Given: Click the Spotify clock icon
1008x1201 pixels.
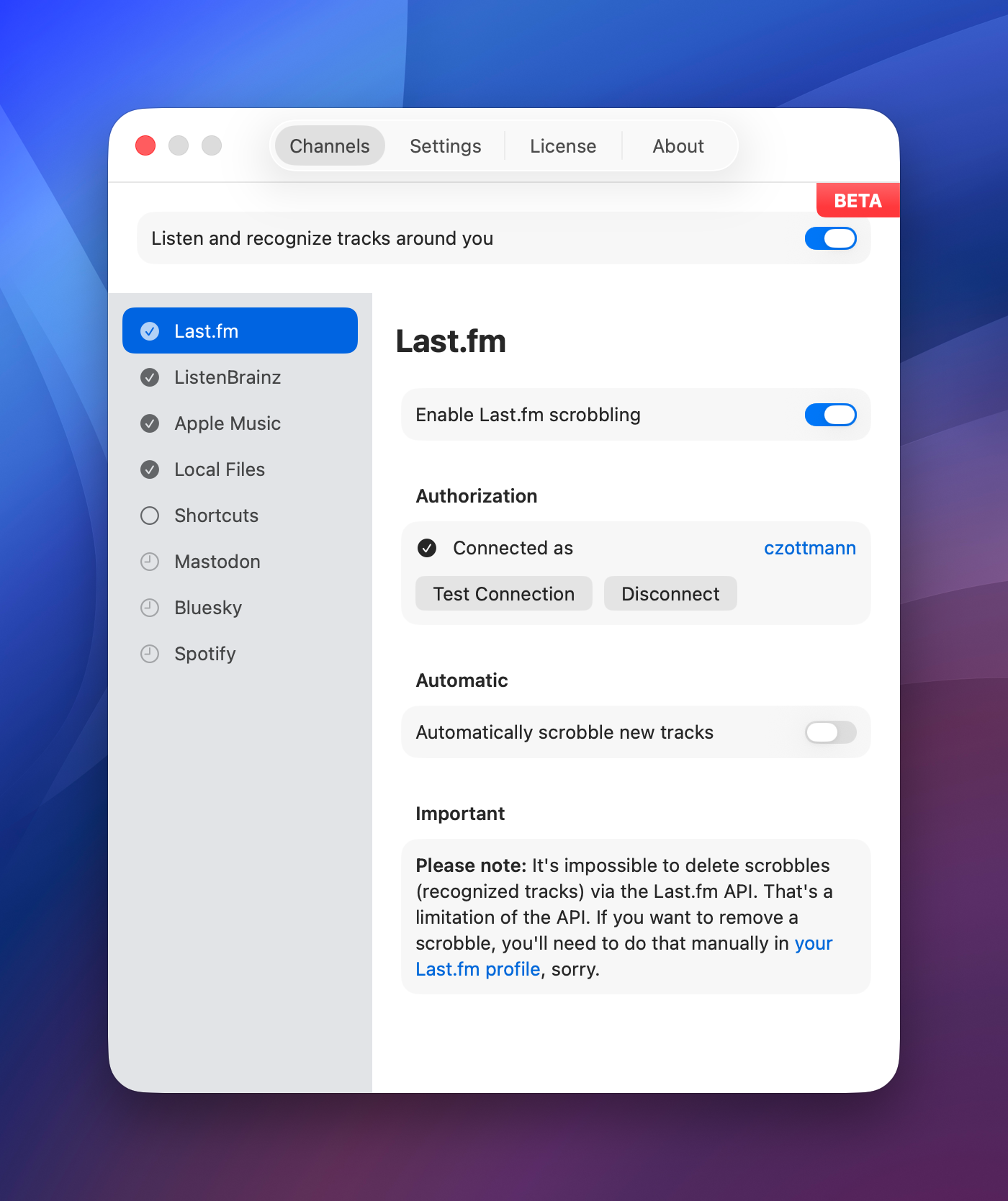Looking at the screenshot, I should pos(150,654).
